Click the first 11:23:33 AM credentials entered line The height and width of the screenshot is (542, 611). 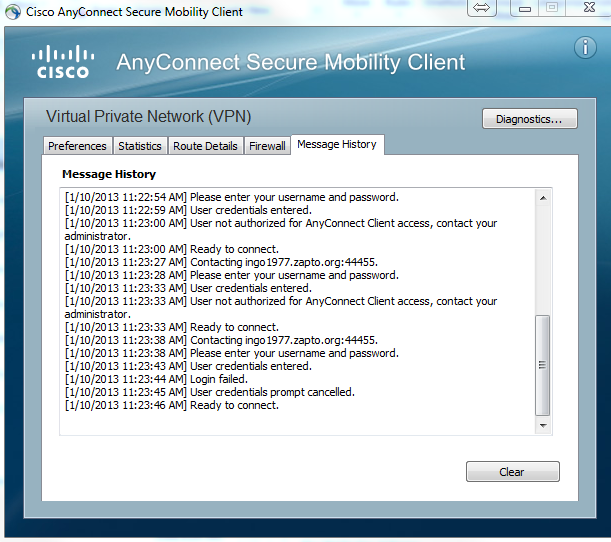pos(188,288)
